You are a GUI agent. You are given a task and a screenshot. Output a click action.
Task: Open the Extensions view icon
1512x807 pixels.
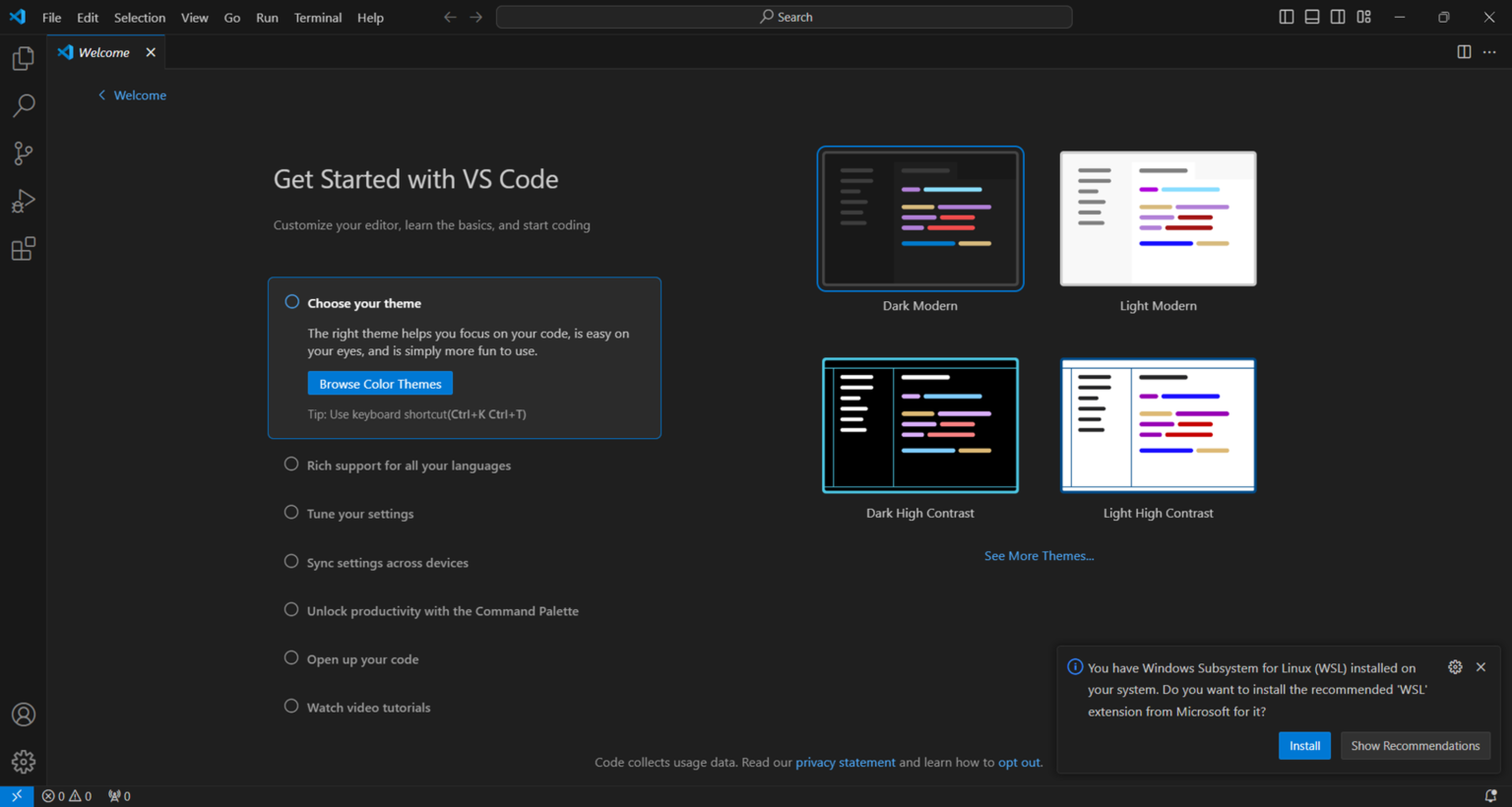(23, 248)
